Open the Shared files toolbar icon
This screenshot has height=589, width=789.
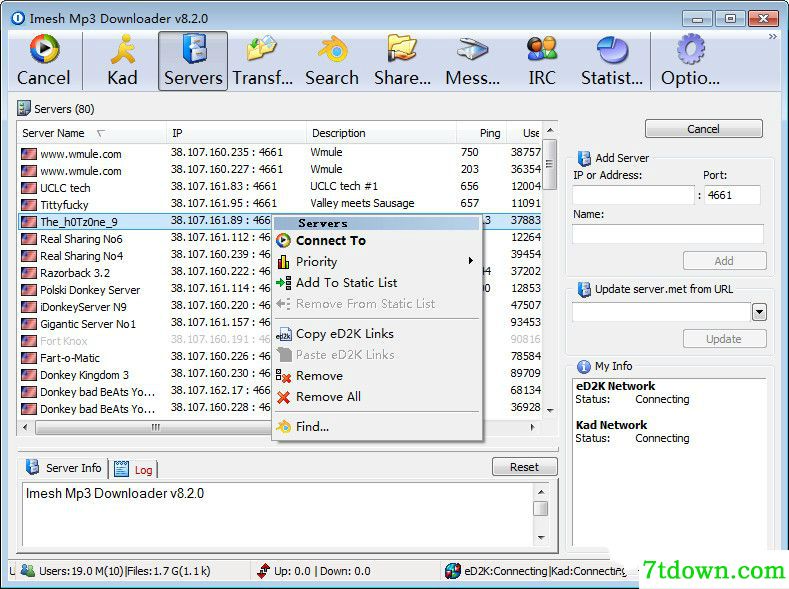pos(402,48)
